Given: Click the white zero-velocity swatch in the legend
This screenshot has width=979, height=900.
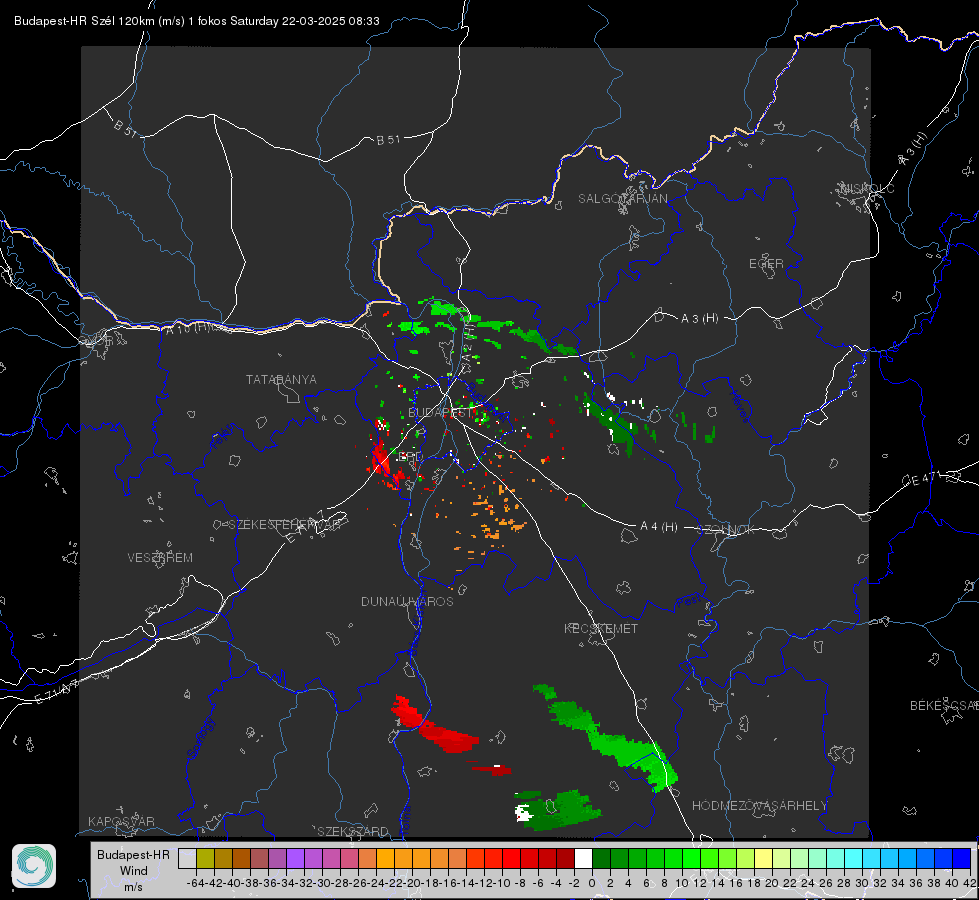Looking at the screenshot, I should [x=583, y=859].
